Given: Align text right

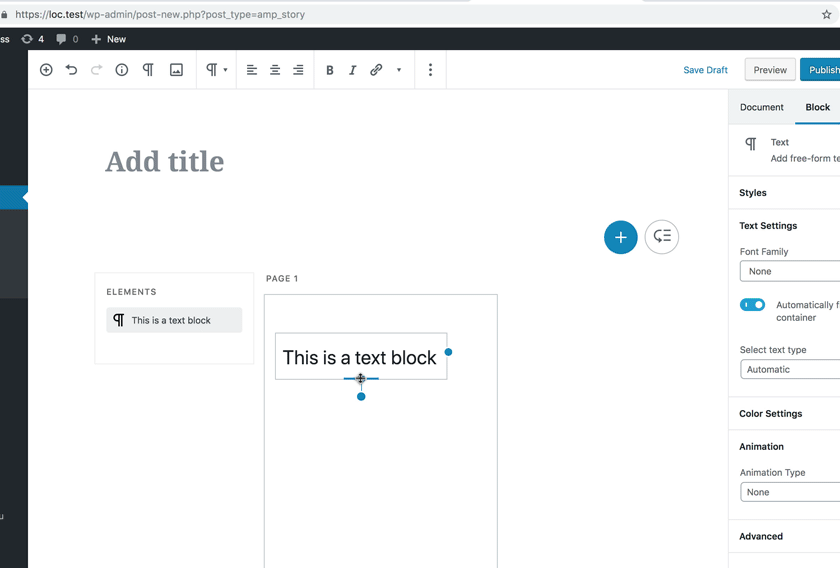Looking at the screenshot, I should (x=298, y=70).
